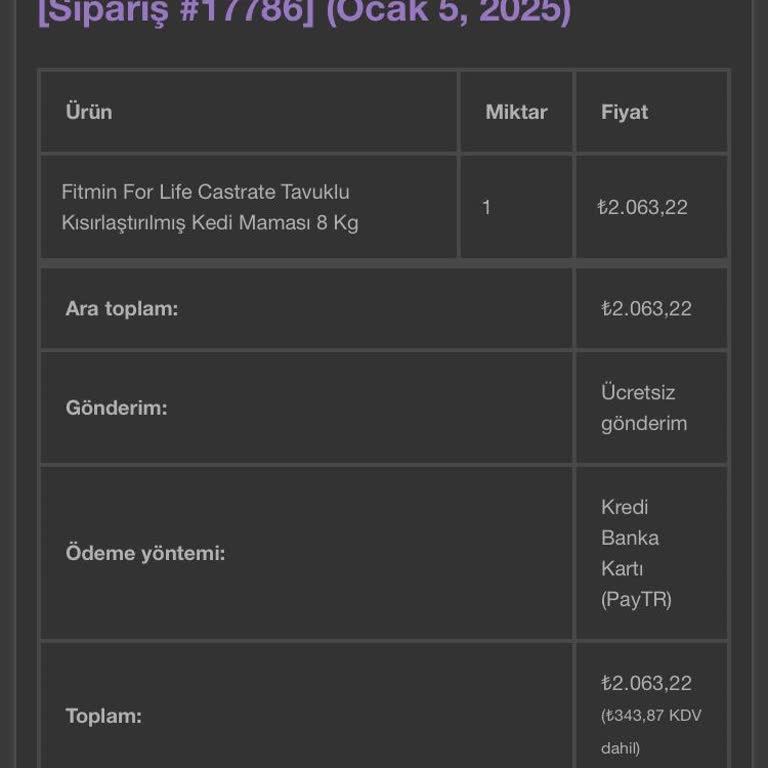Click the Fitmin For Life Castrate product name

[x=205, y=191]
